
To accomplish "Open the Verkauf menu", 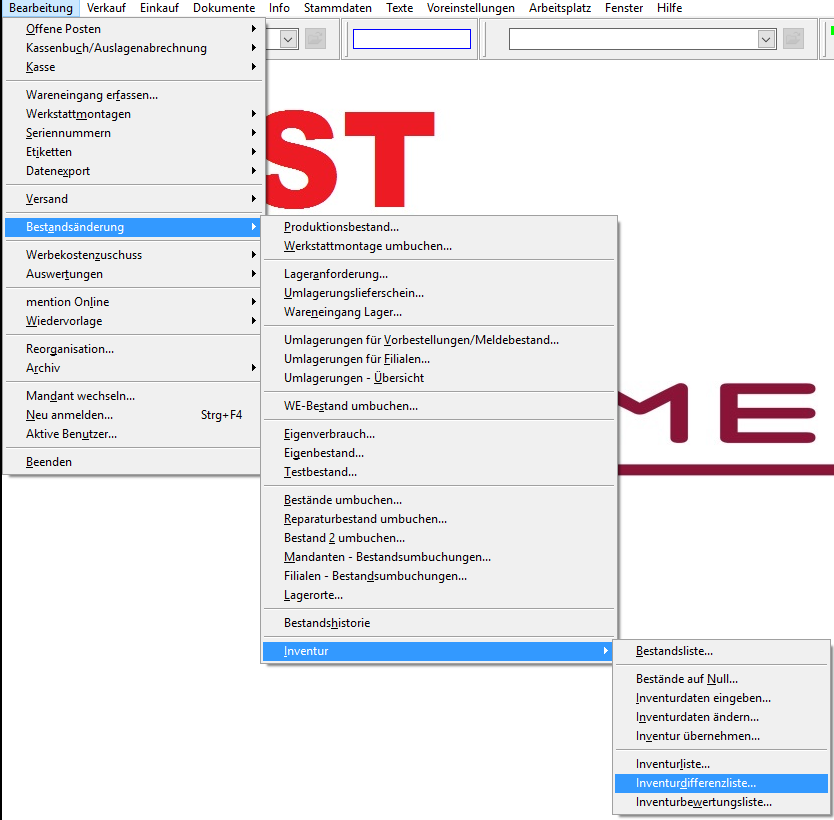I will click(106, 7).
